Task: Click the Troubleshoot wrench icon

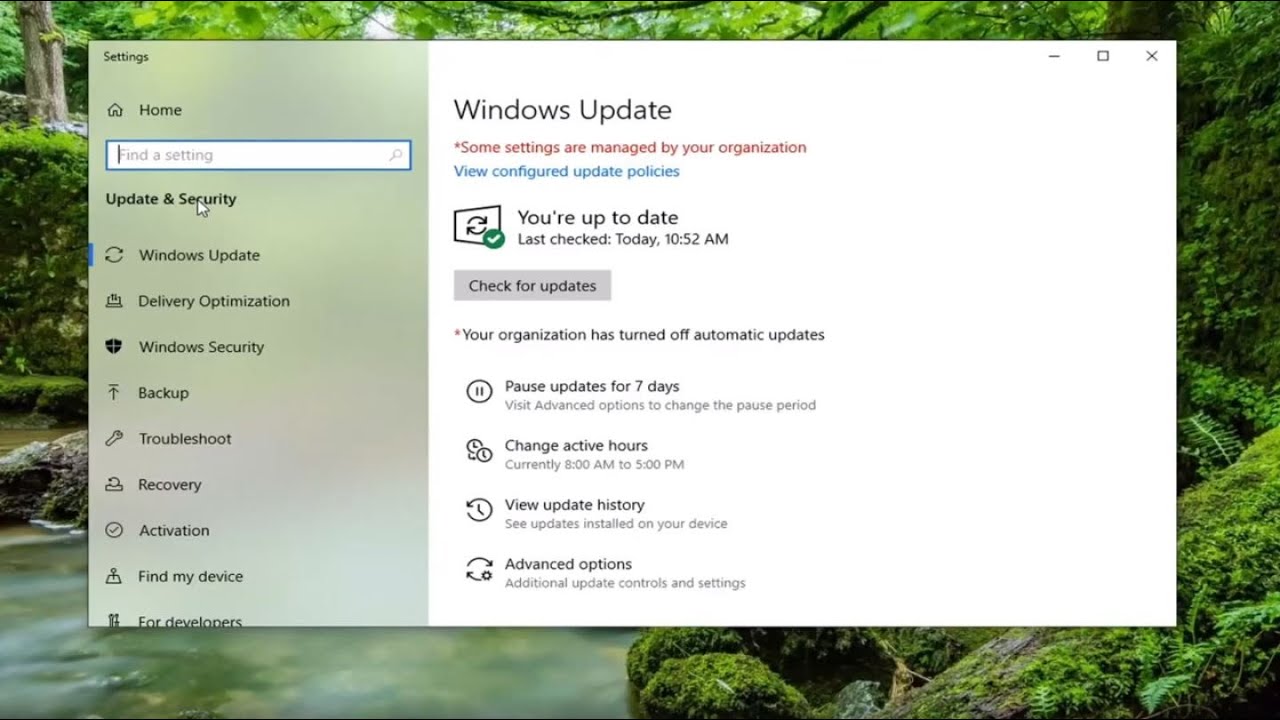Action: (x=114, y=439)
